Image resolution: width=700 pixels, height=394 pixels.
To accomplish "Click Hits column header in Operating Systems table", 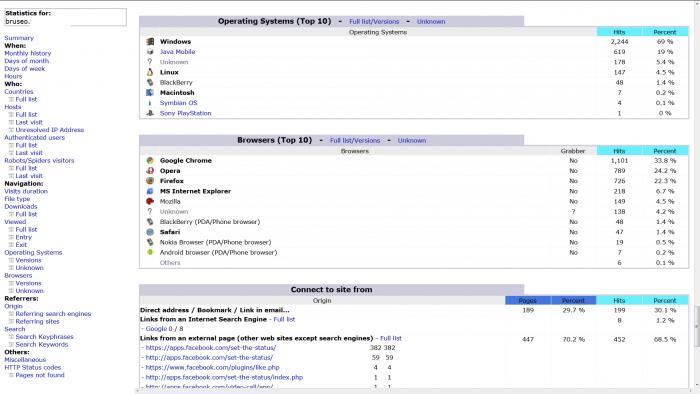I will pos(619,32).
